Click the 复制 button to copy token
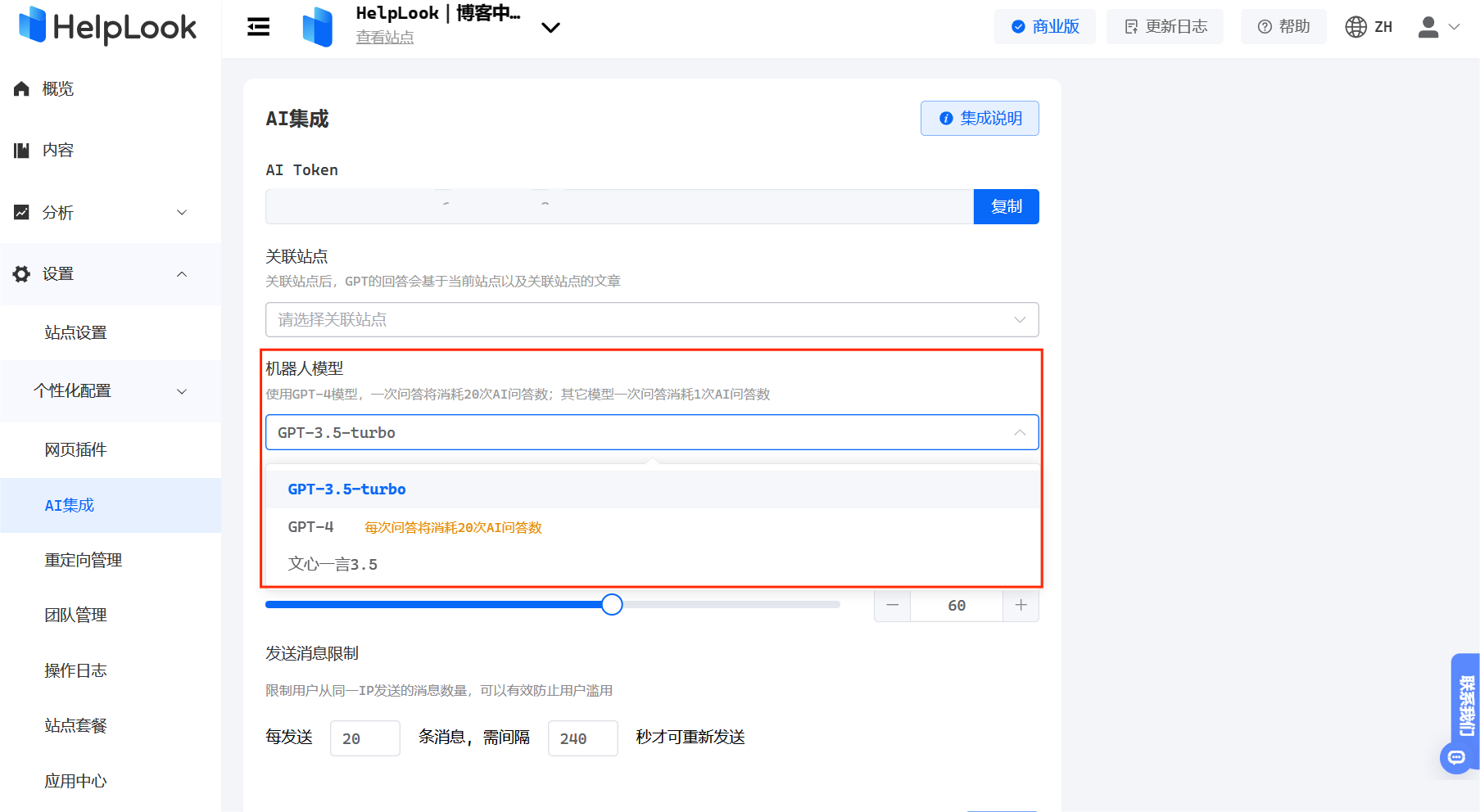The width and height of the screenshot is (1480, 812). pos(1006,206)
